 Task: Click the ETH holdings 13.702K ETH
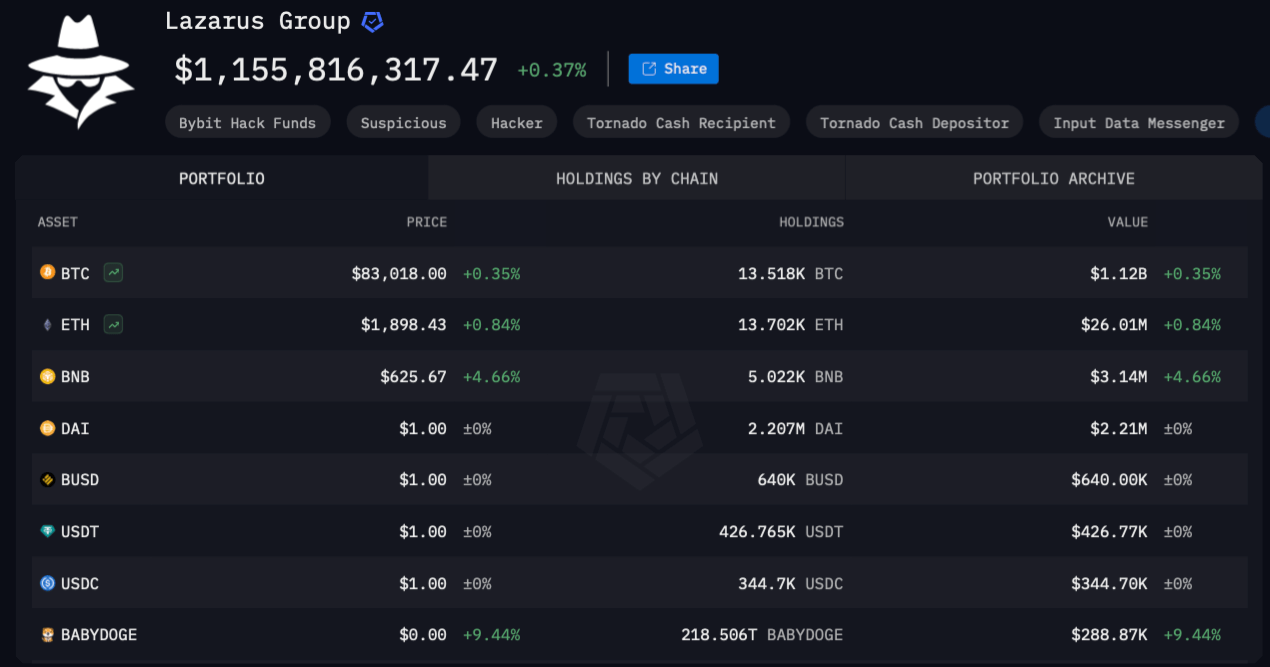pos(791,325)
